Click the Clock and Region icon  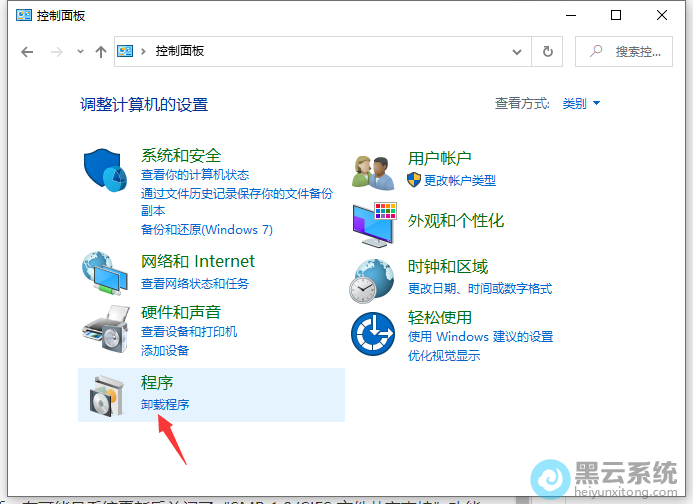(x=373, y=279)
